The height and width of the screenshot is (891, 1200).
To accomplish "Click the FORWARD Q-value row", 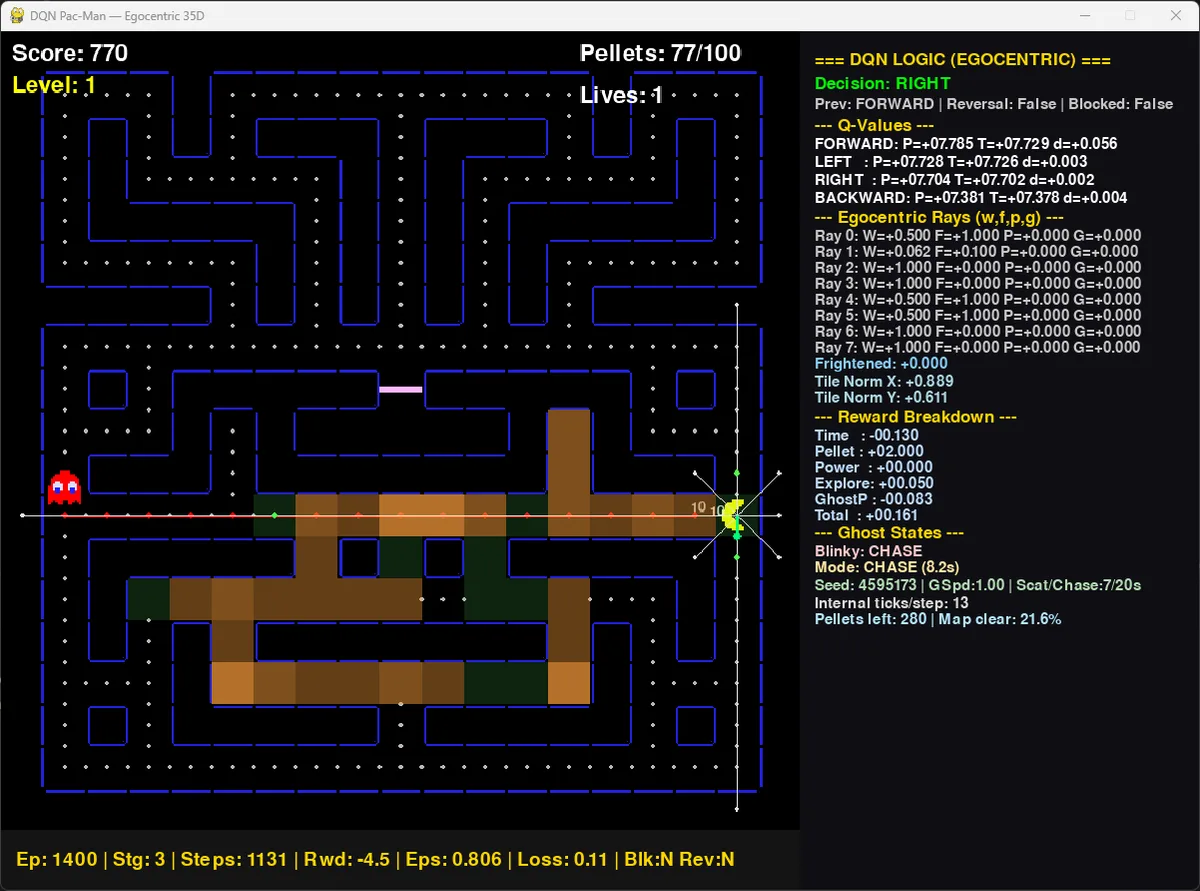I will 966,144.
